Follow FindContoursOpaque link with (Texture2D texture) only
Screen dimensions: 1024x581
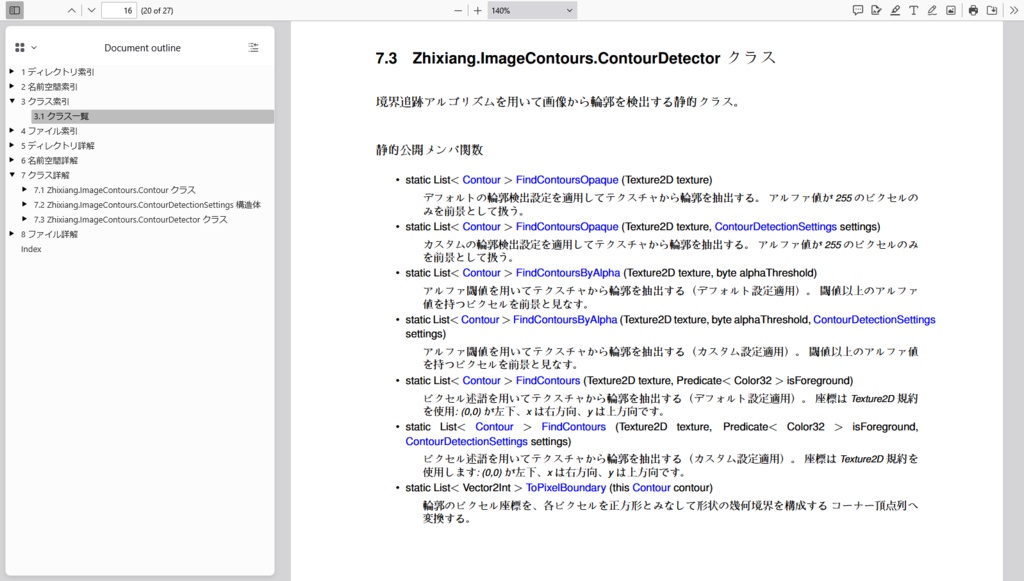pos(567,180)
